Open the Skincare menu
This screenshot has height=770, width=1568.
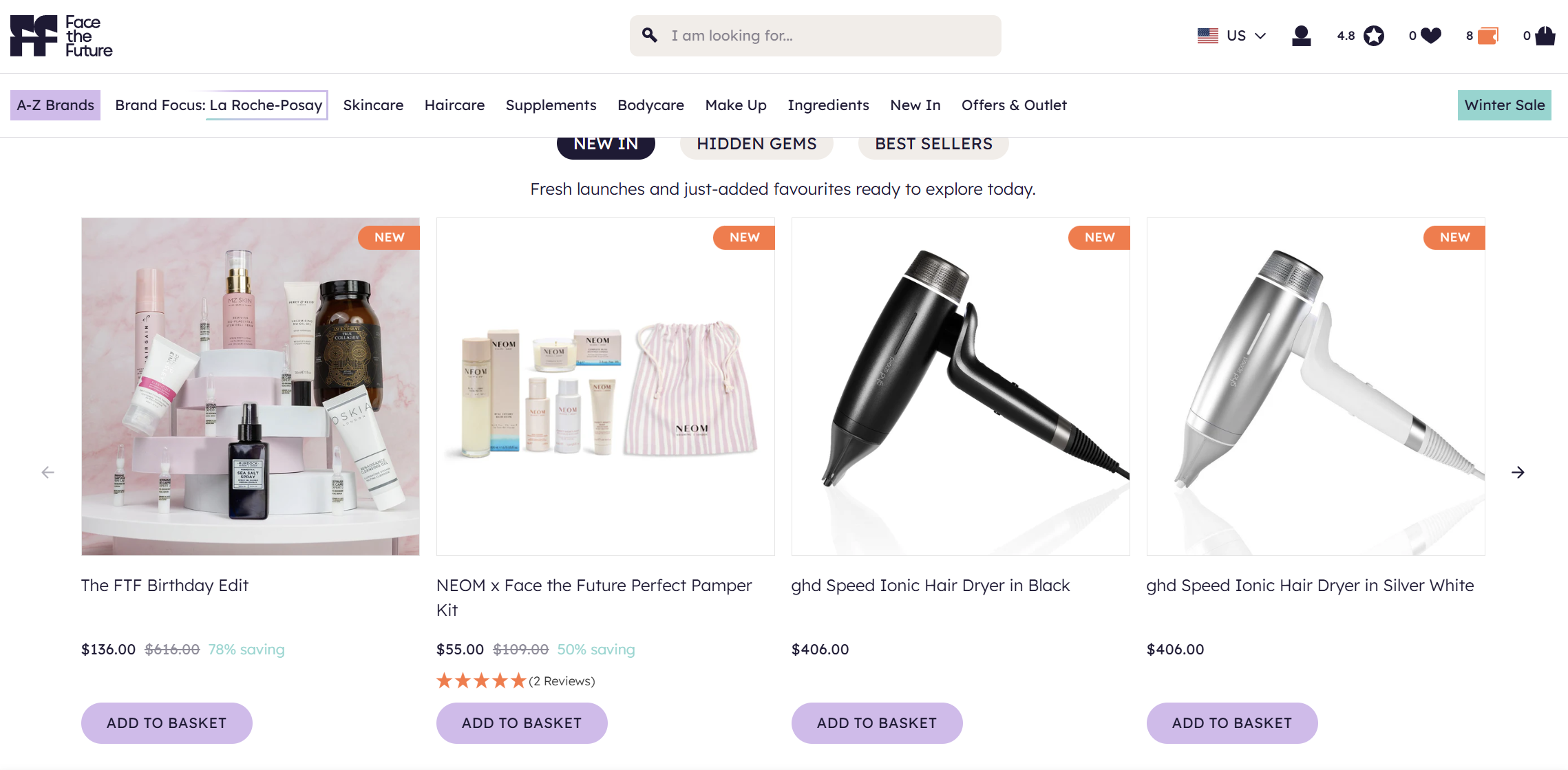(x=373, y=105)
